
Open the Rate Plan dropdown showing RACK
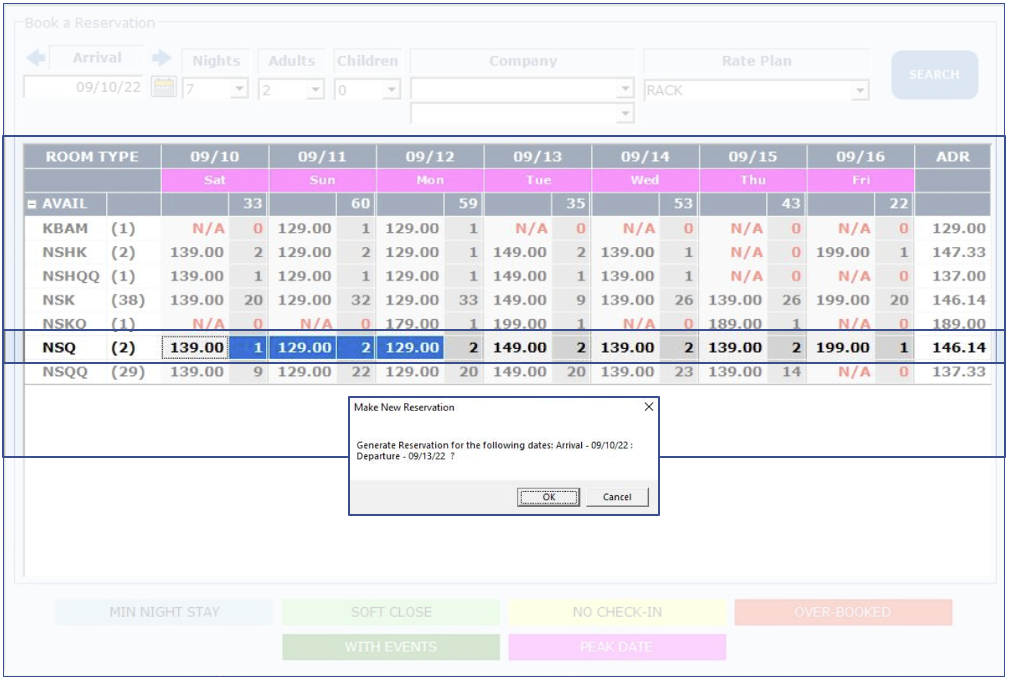[859, 90]
